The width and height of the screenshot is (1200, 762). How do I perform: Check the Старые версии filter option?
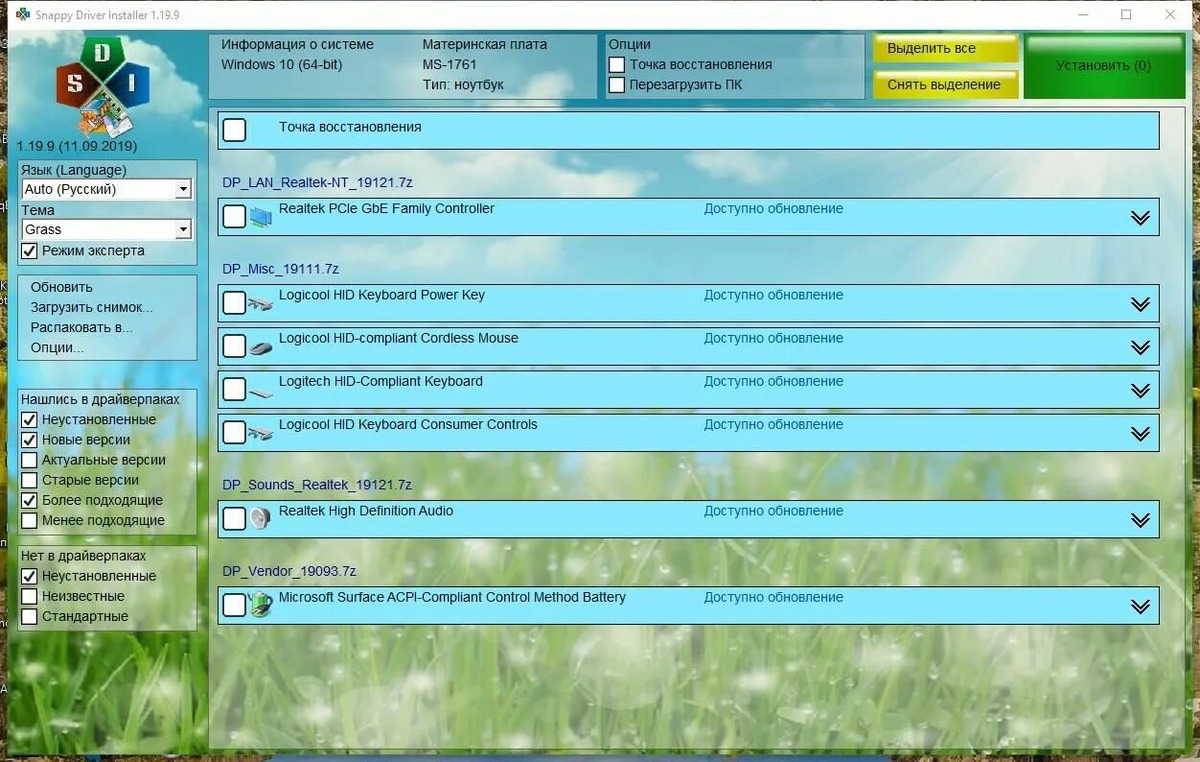coord(30,480)
